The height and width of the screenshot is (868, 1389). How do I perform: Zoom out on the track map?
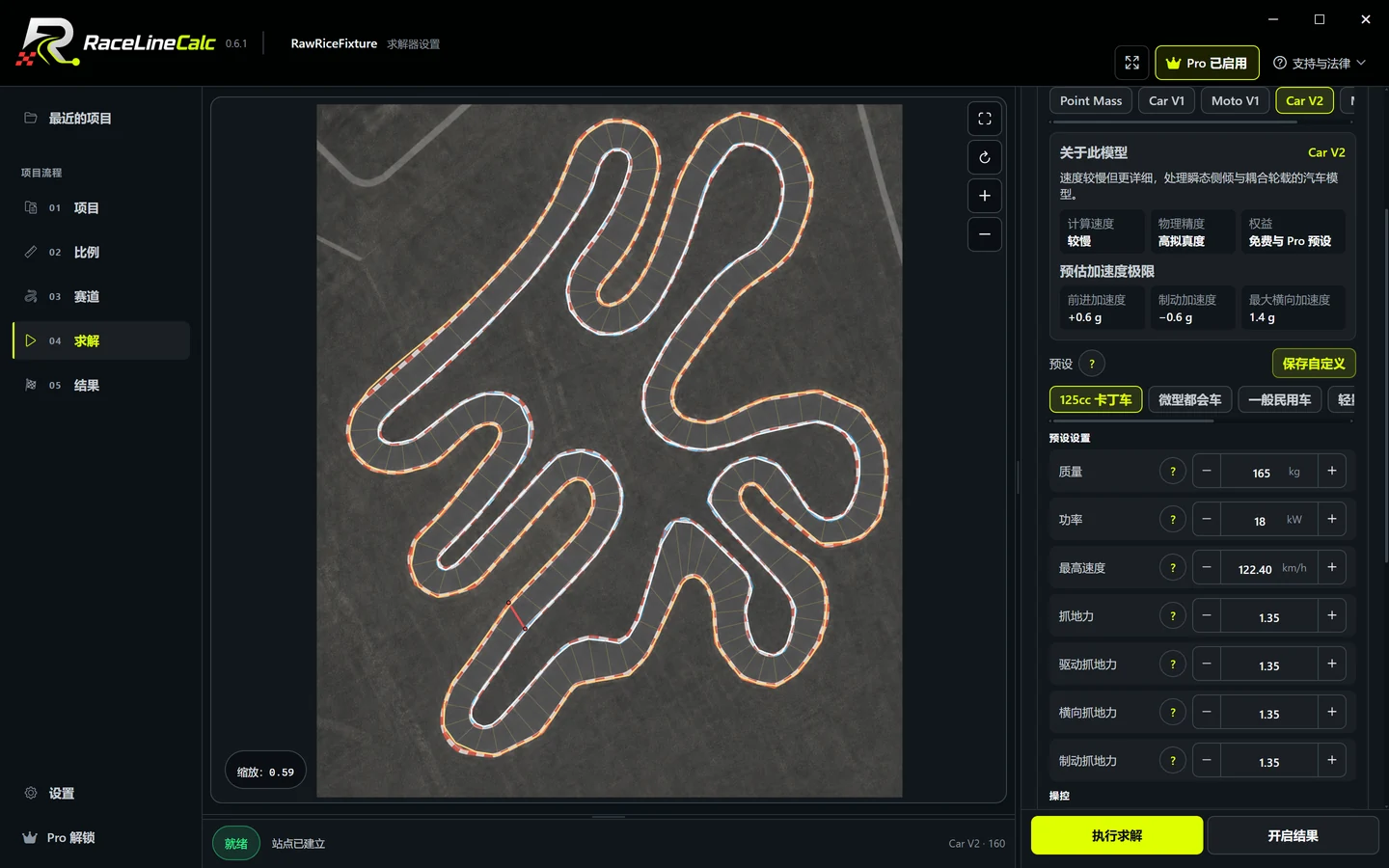click(985, 234)
